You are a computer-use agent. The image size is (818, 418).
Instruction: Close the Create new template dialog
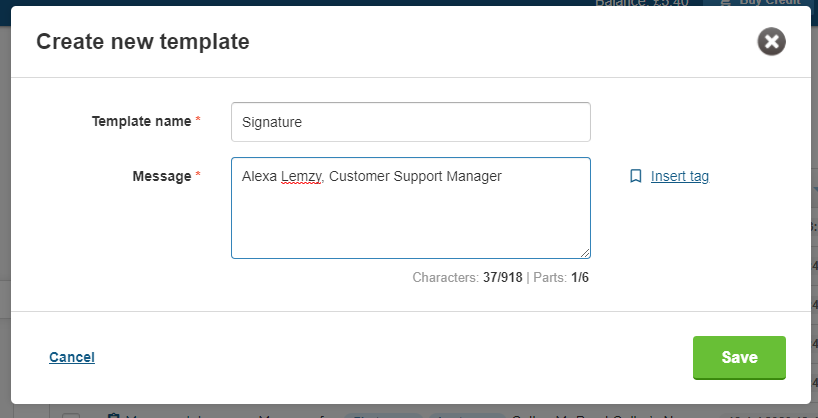pos(772,42)
